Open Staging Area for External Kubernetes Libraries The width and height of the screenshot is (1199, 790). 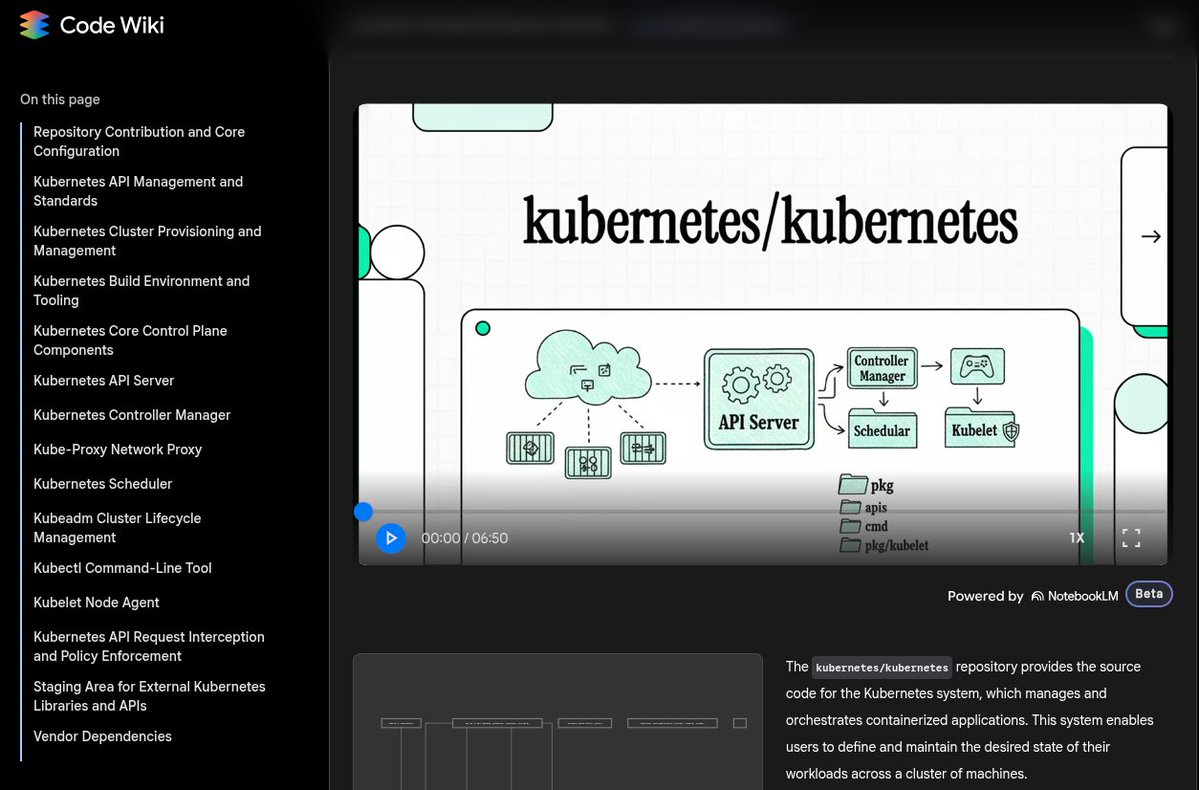point(149,696)
